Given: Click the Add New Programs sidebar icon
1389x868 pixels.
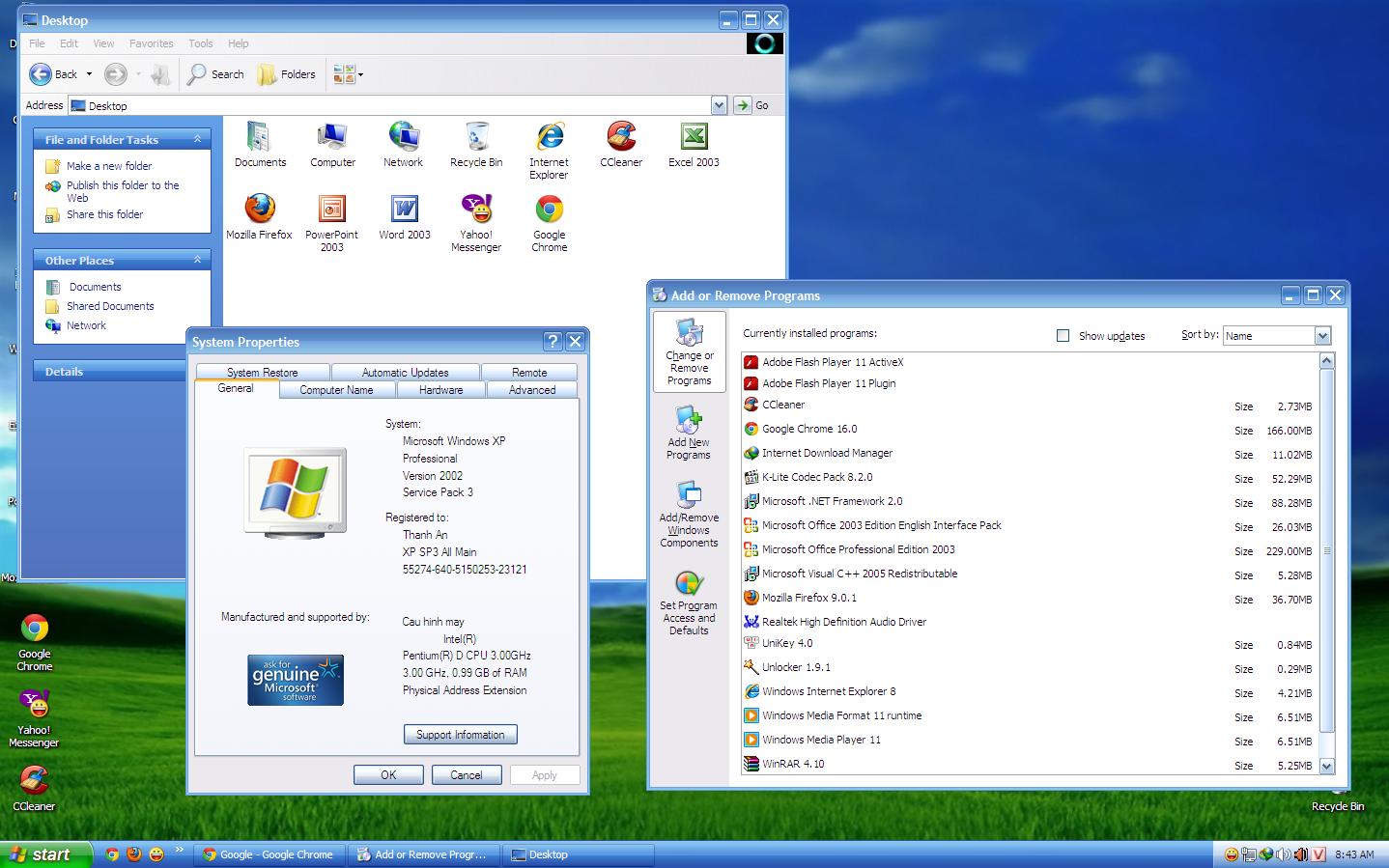Looking at the screenshot, I should [x=689, y=432].
